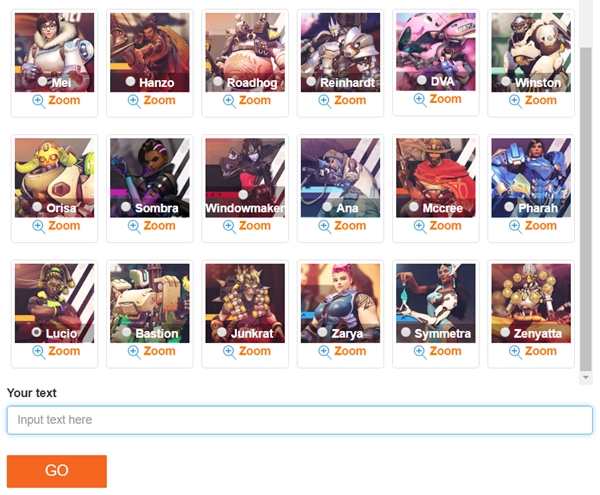
Task: Click the orange GO button
Action: tap(57, 471)
